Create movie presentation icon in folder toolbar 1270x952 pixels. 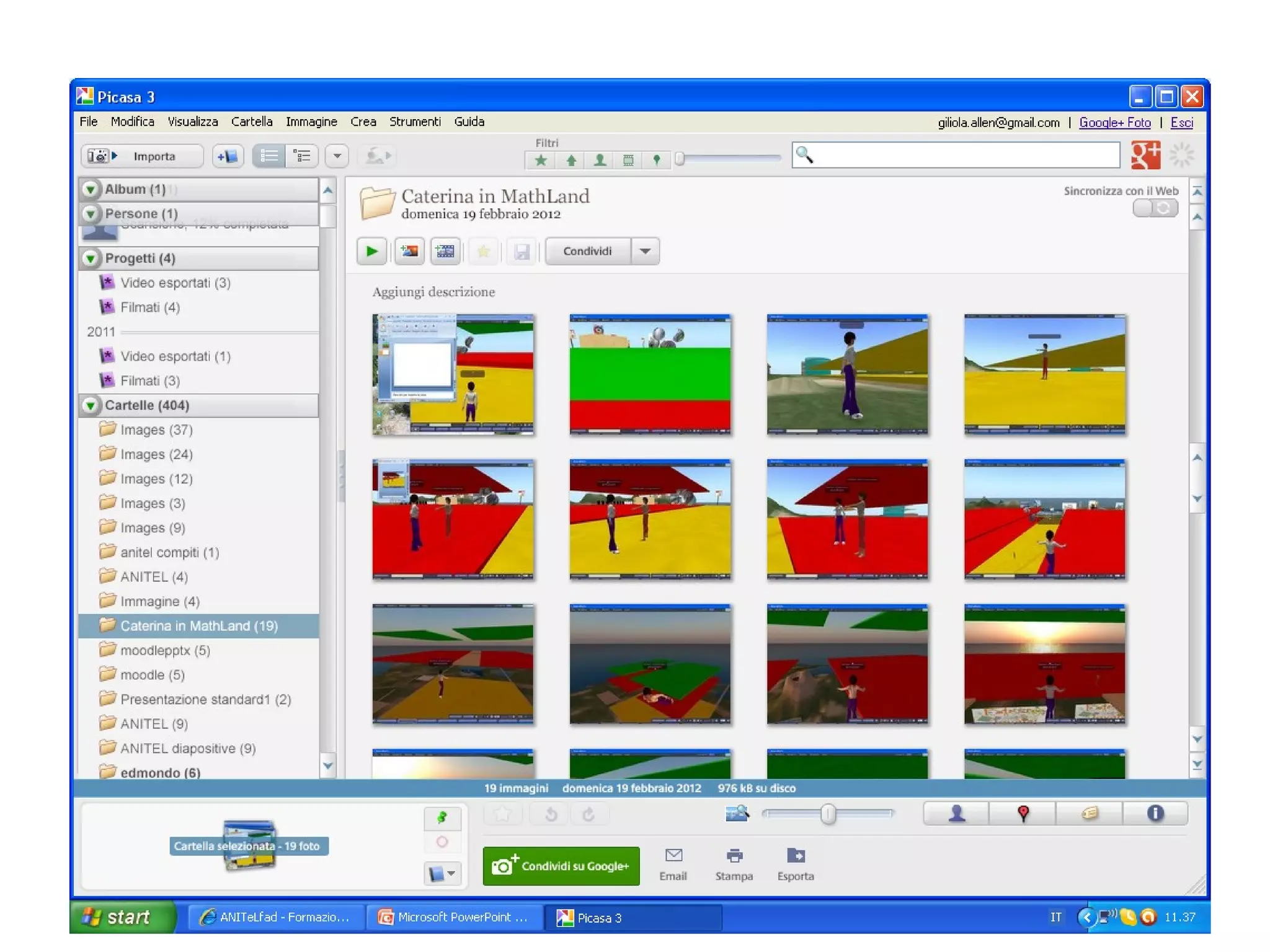point(445,251)
